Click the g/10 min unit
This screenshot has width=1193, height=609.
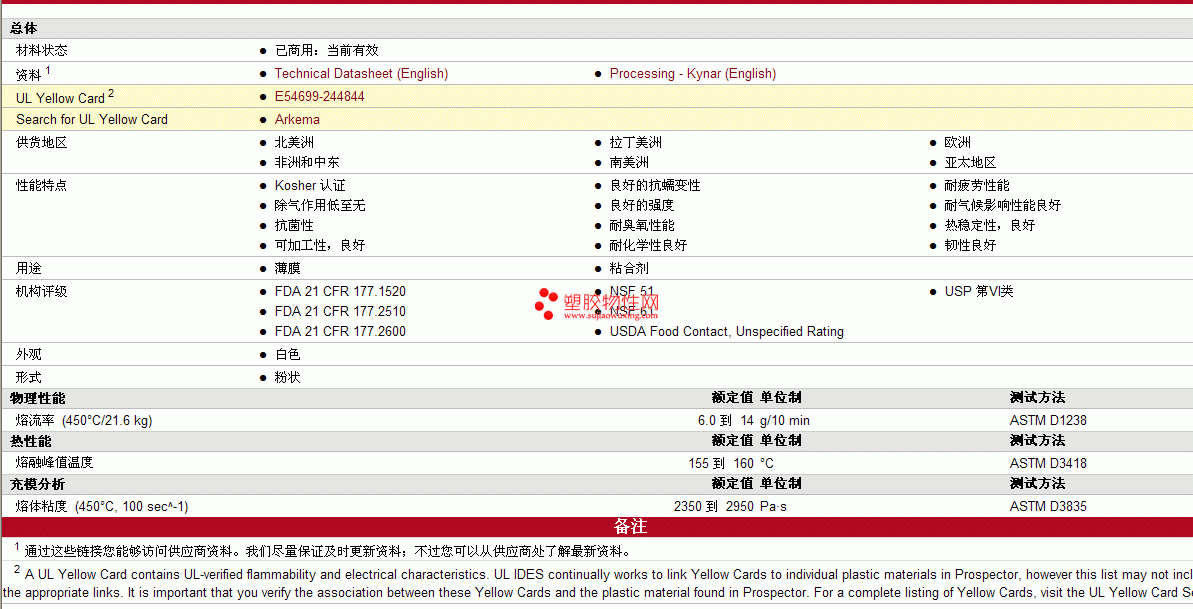(x=785, y=420)
